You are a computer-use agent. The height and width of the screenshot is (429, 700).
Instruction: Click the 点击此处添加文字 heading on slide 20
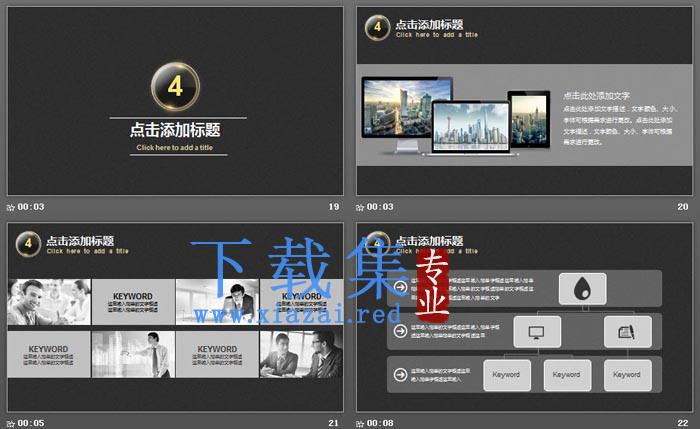596,96
